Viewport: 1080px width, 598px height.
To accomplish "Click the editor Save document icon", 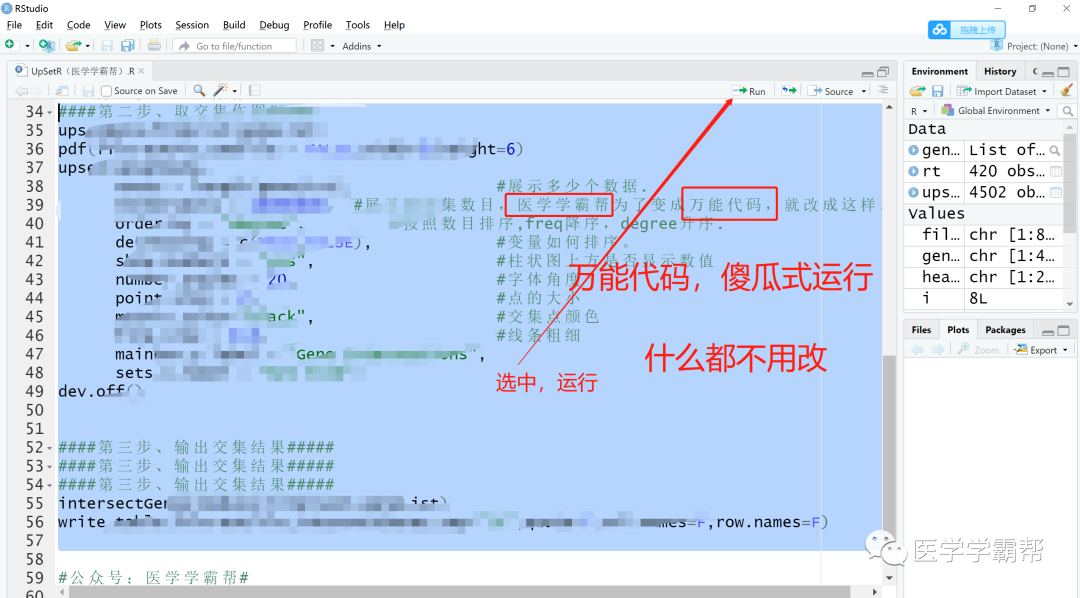I will (88, 91).
